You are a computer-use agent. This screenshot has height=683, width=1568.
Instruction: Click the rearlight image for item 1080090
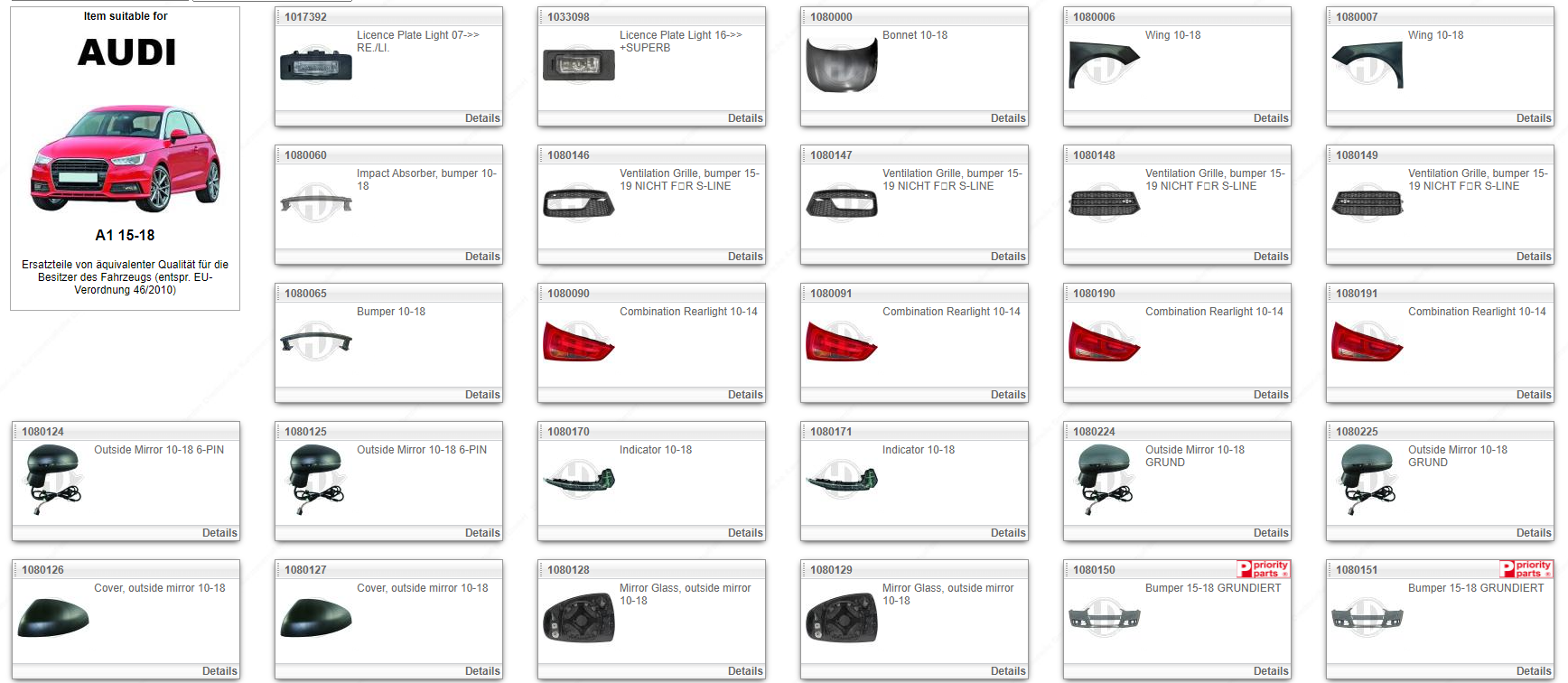point(578,342)
